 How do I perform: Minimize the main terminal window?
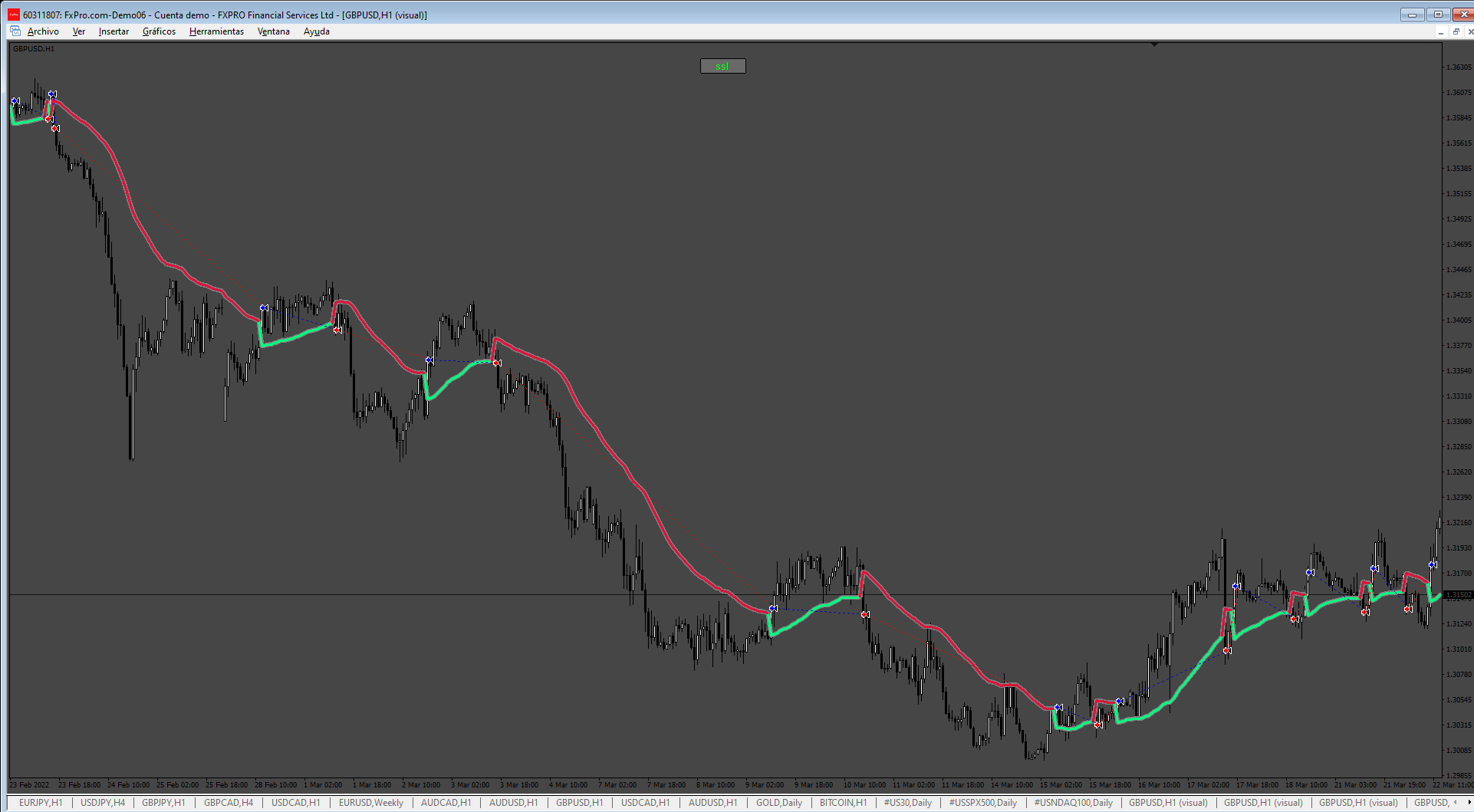click(1412, 15)
